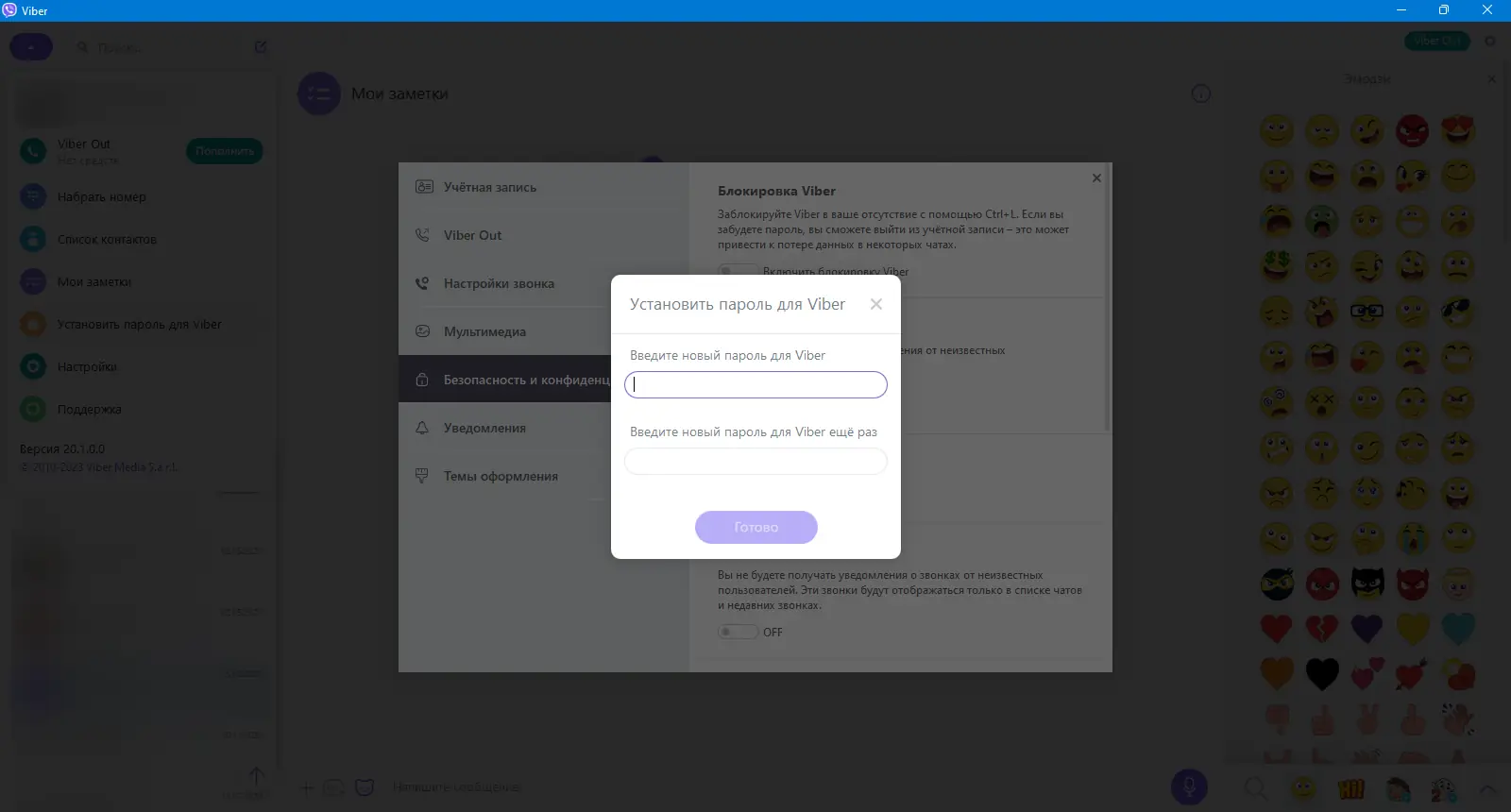This screenshot has height=812, width=1511.
Task: Click the Viber Out badge at top right
Action: coord(1437,41)
